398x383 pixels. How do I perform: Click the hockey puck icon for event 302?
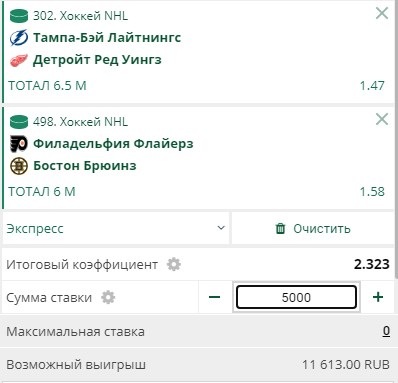[19, 16]
